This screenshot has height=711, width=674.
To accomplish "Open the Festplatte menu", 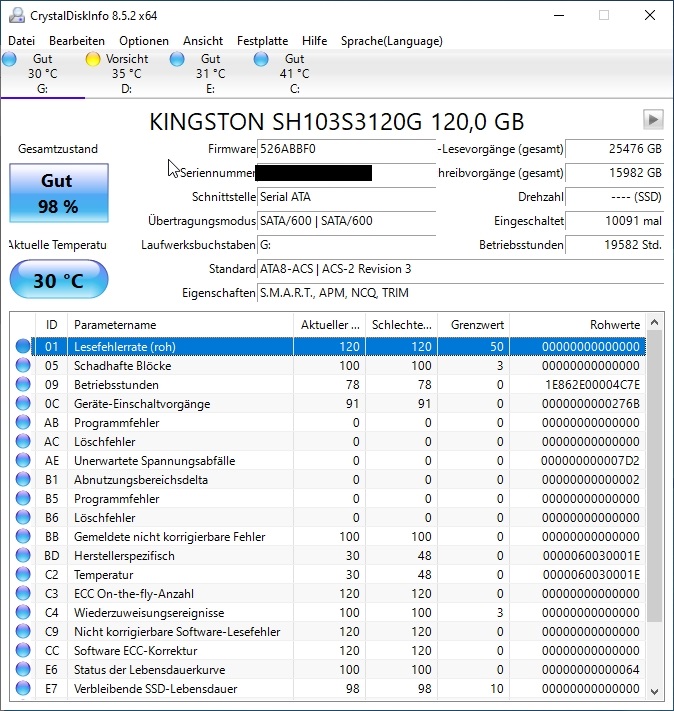I will pyautogui.click(x=262, y=41).
